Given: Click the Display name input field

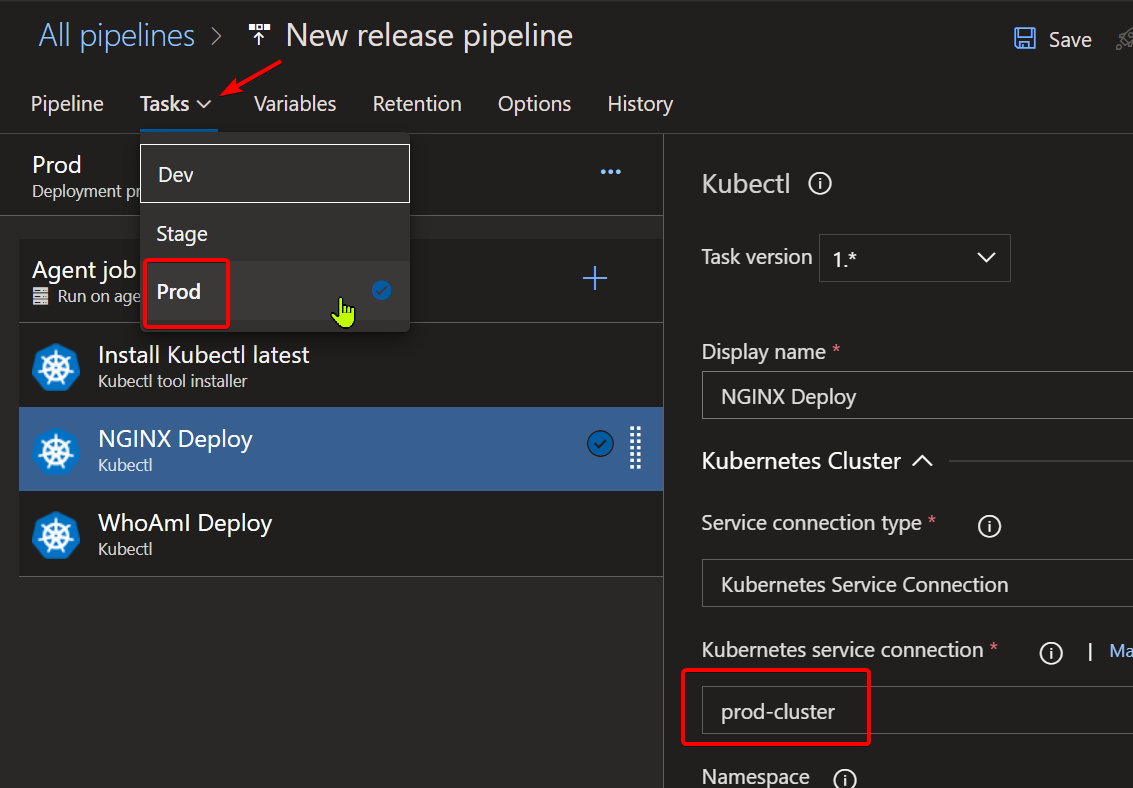Looking at the screenshot, I should [916, 396].
